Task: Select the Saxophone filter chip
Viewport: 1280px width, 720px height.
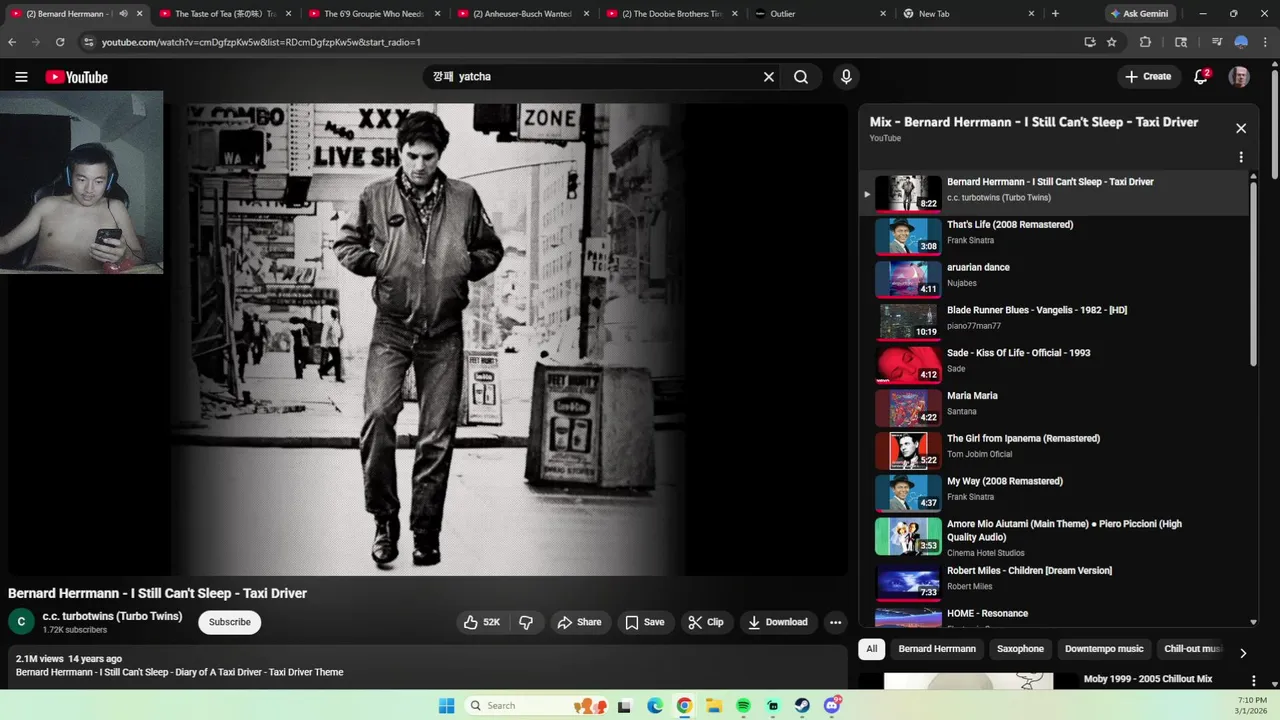Action: pyautogui.click(x=1020, y=649)
